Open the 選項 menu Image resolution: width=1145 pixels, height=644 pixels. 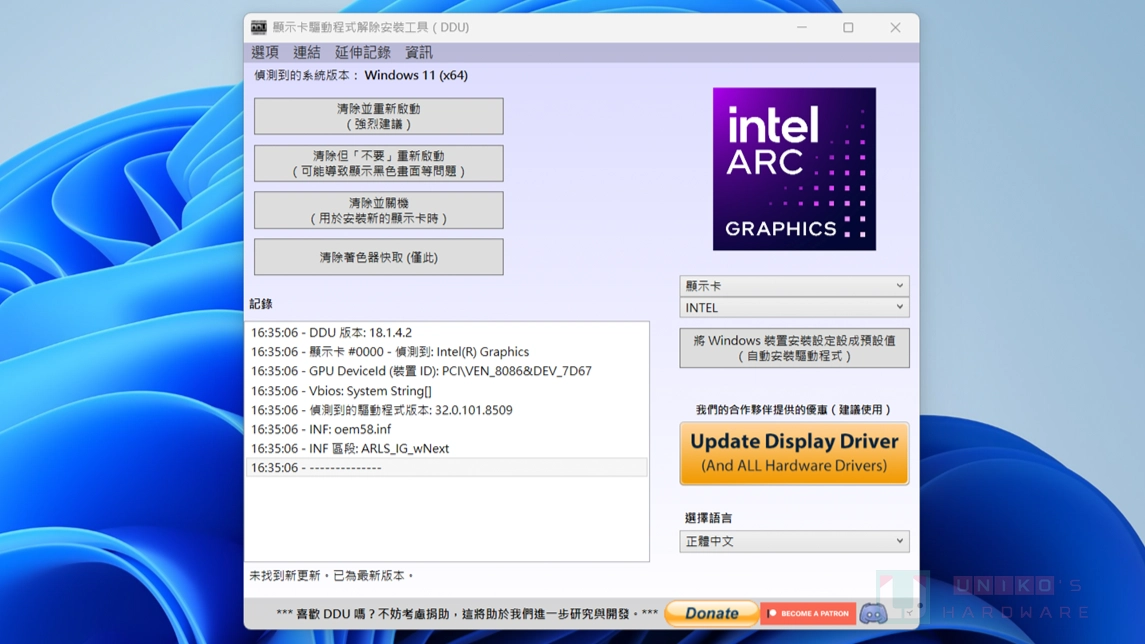(265, 53)
